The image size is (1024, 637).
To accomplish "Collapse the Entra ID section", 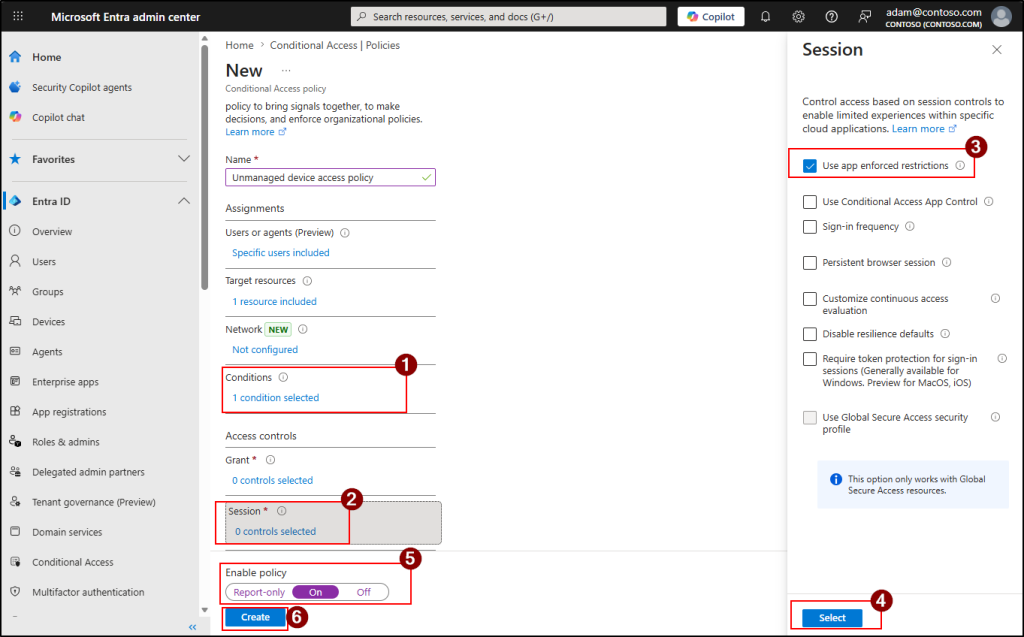I will click(x=184, y=201).
